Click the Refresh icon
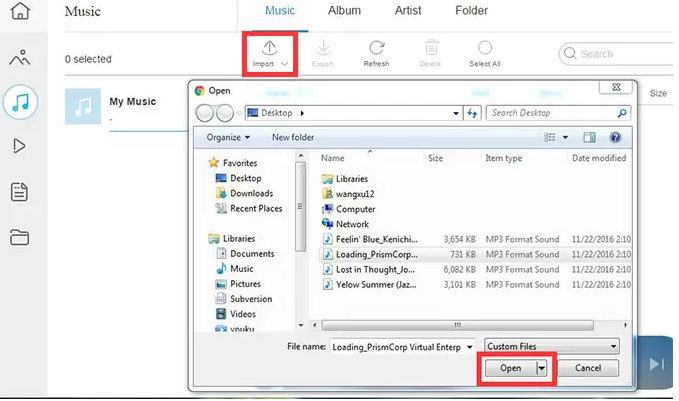 376,48
